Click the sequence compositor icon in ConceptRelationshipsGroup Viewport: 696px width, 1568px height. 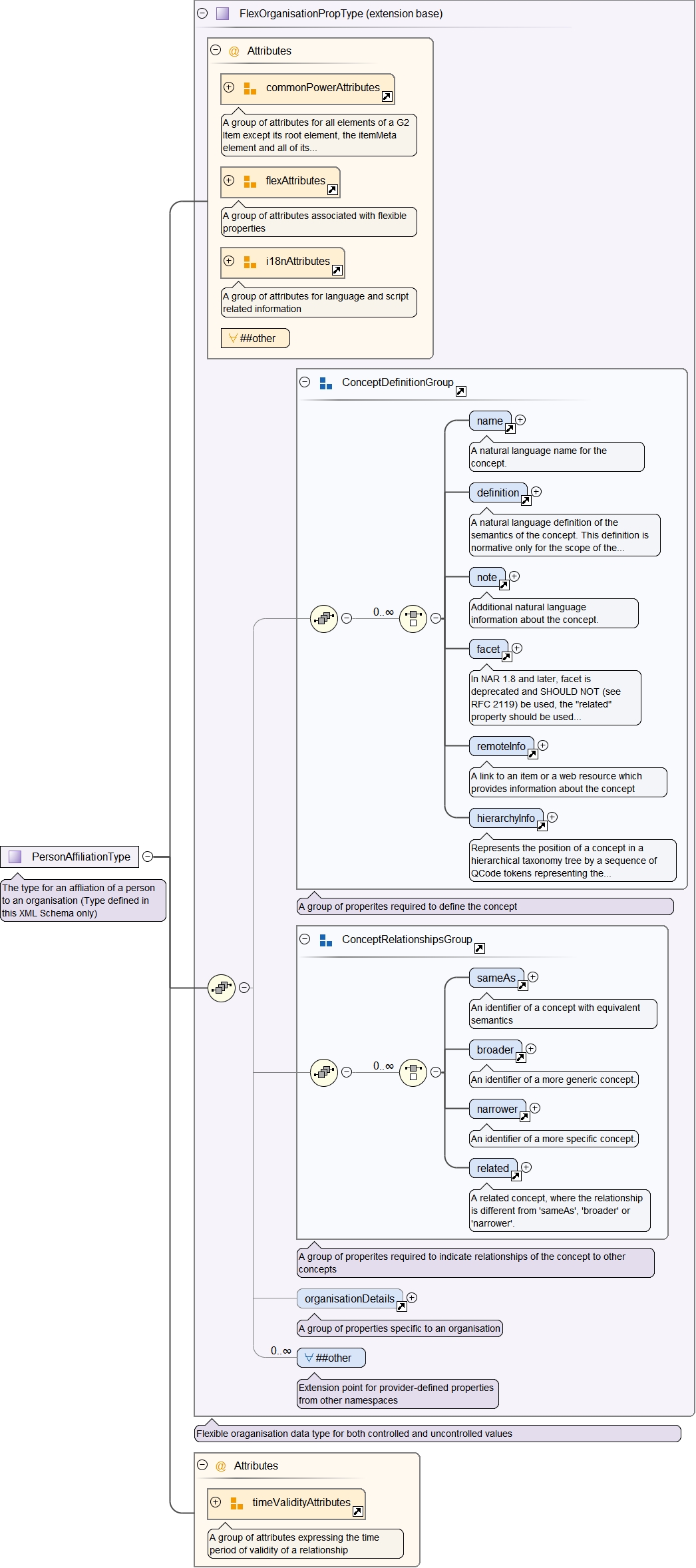tap(324, 1072)
